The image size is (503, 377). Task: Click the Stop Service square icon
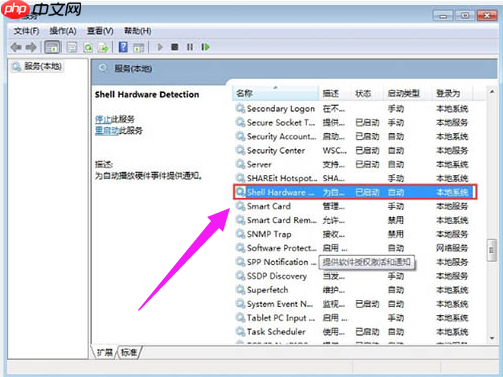click(x=175, y=47)
